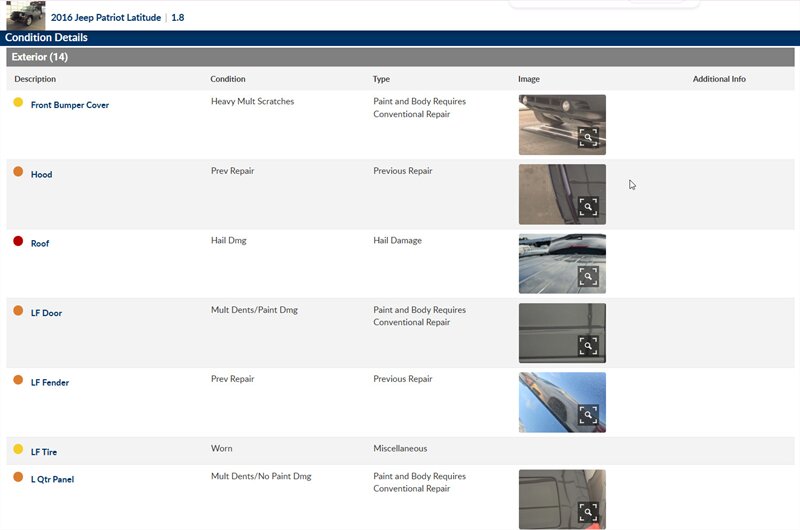Screen dimensions: 800x530
Task: Select 'Prev Repair' condition in Hood row
Action: coord(232,171)
